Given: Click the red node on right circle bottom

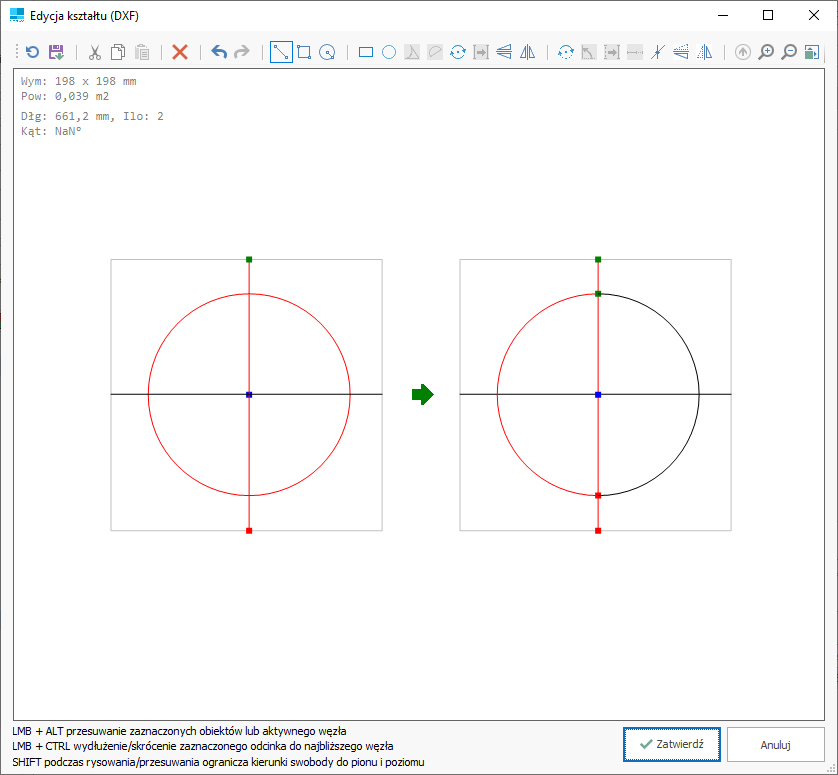Looking at the screenshot, I should [x=598, y=495].
